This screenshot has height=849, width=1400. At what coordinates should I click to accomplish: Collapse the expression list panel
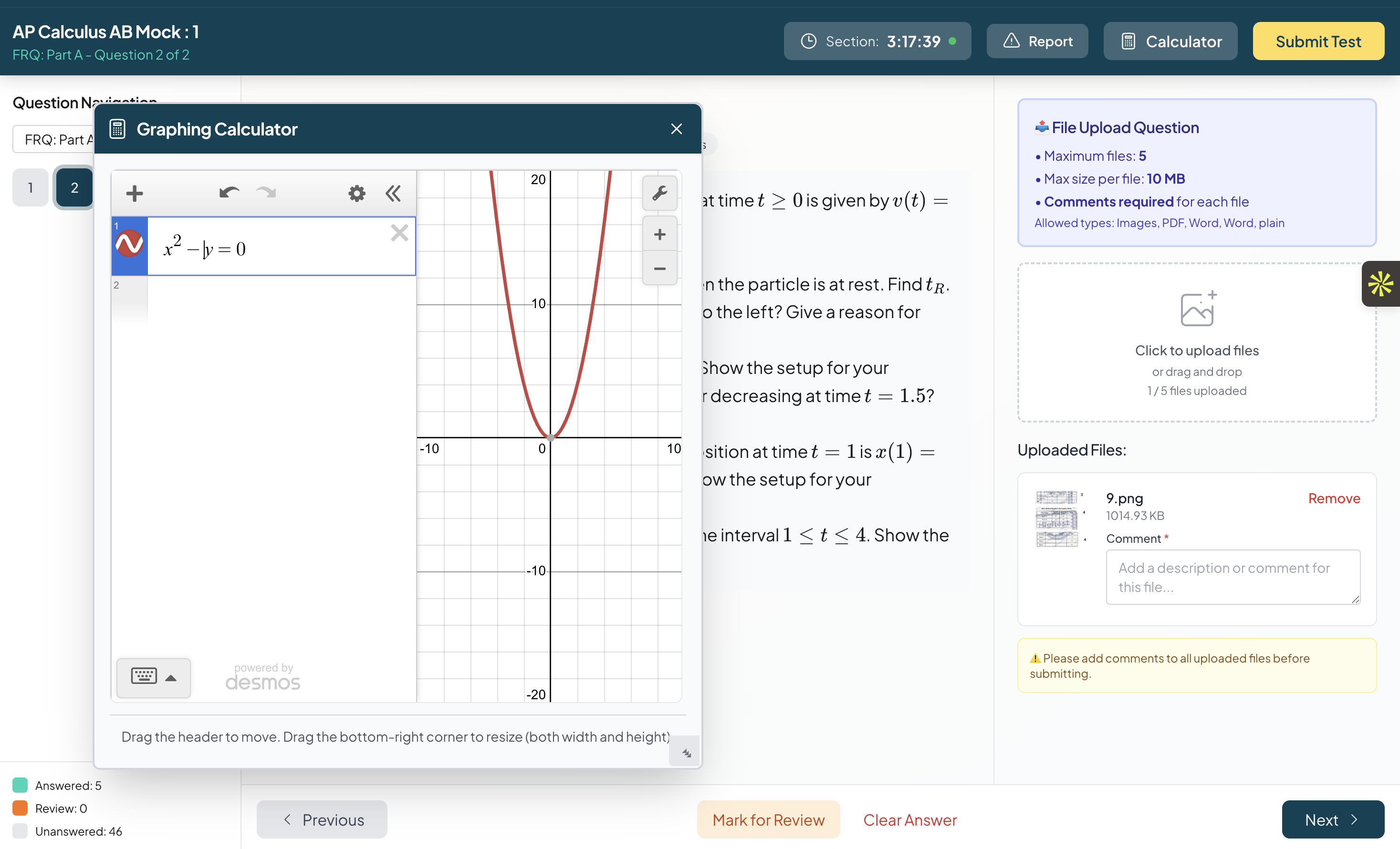(x=393, y=193)
